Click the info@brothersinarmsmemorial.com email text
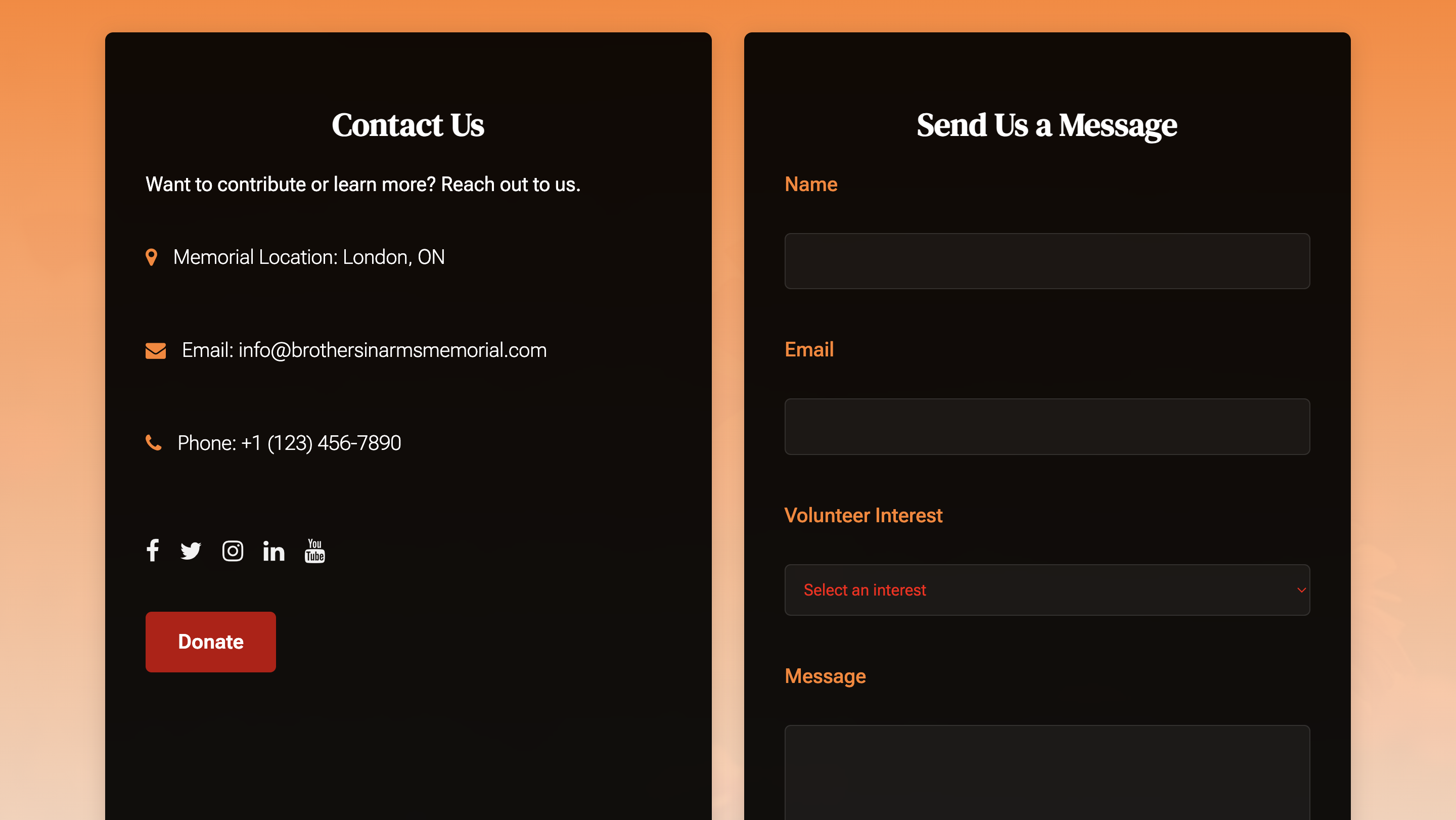The image size is (1456, 820). 392,350
